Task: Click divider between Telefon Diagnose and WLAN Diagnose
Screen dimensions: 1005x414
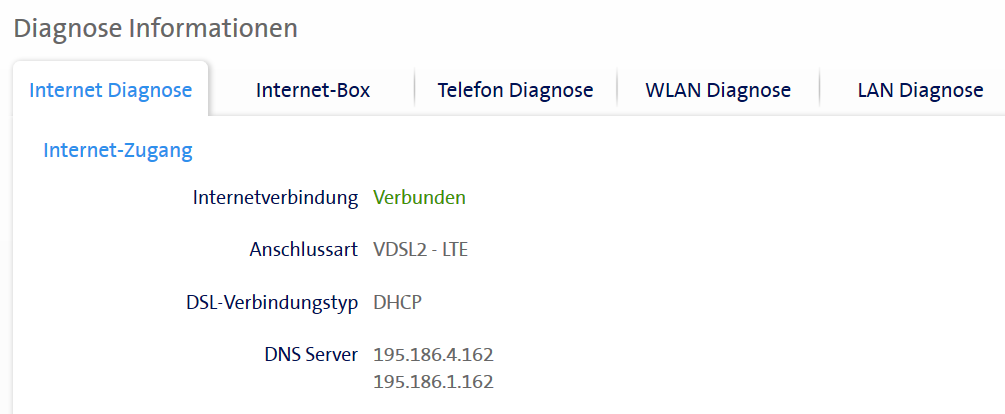Action: pos(617,90)
